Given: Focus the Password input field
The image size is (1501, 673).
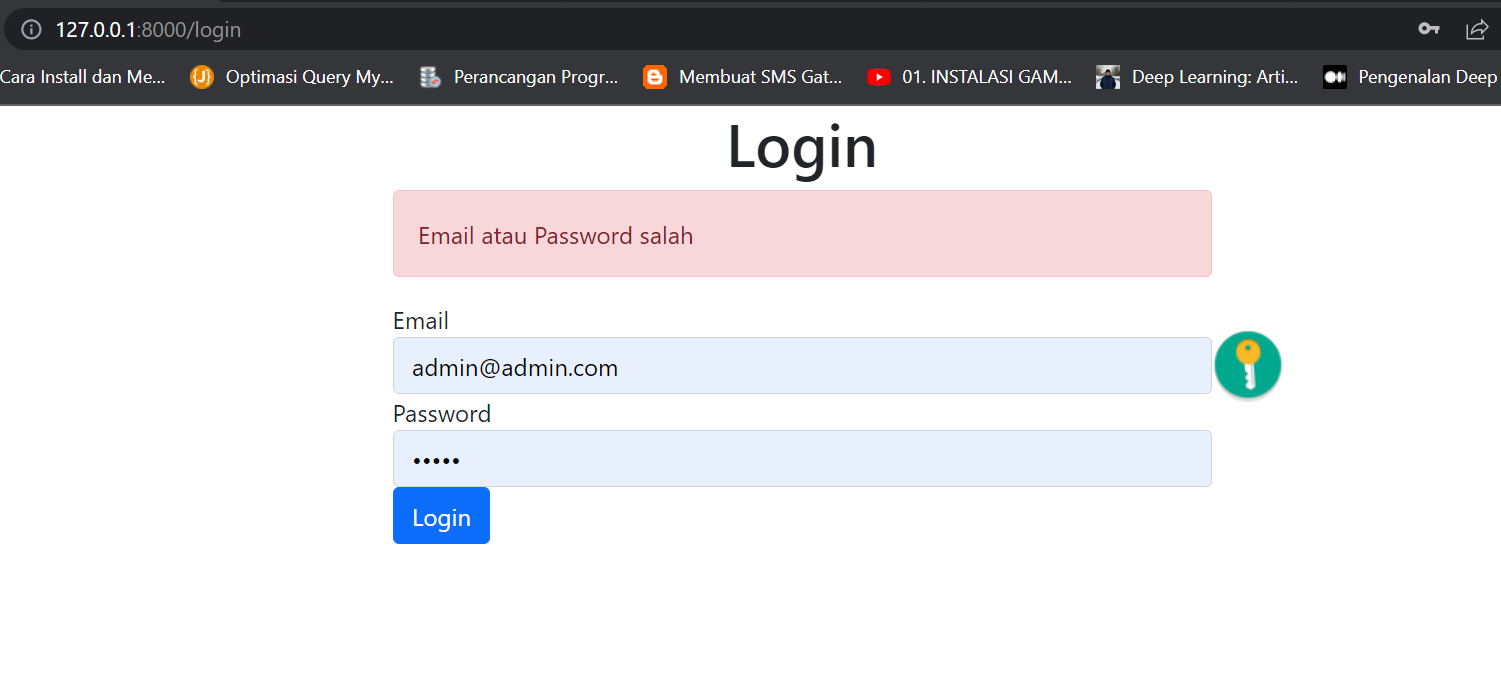Looking at the screenshot, I should click(801, 459).
